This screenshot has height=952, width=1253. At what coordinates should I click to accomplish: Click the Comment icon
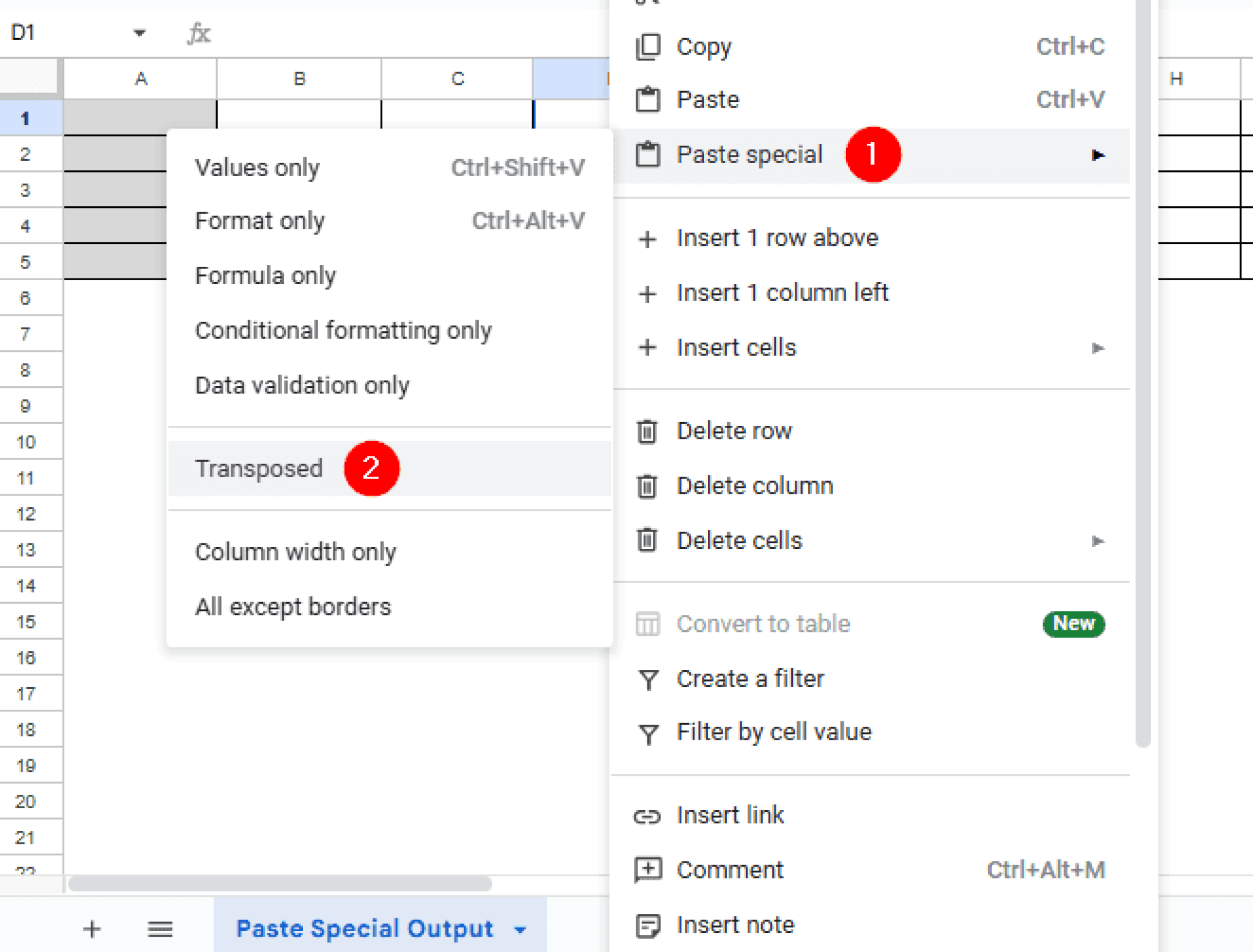point(647,869)
